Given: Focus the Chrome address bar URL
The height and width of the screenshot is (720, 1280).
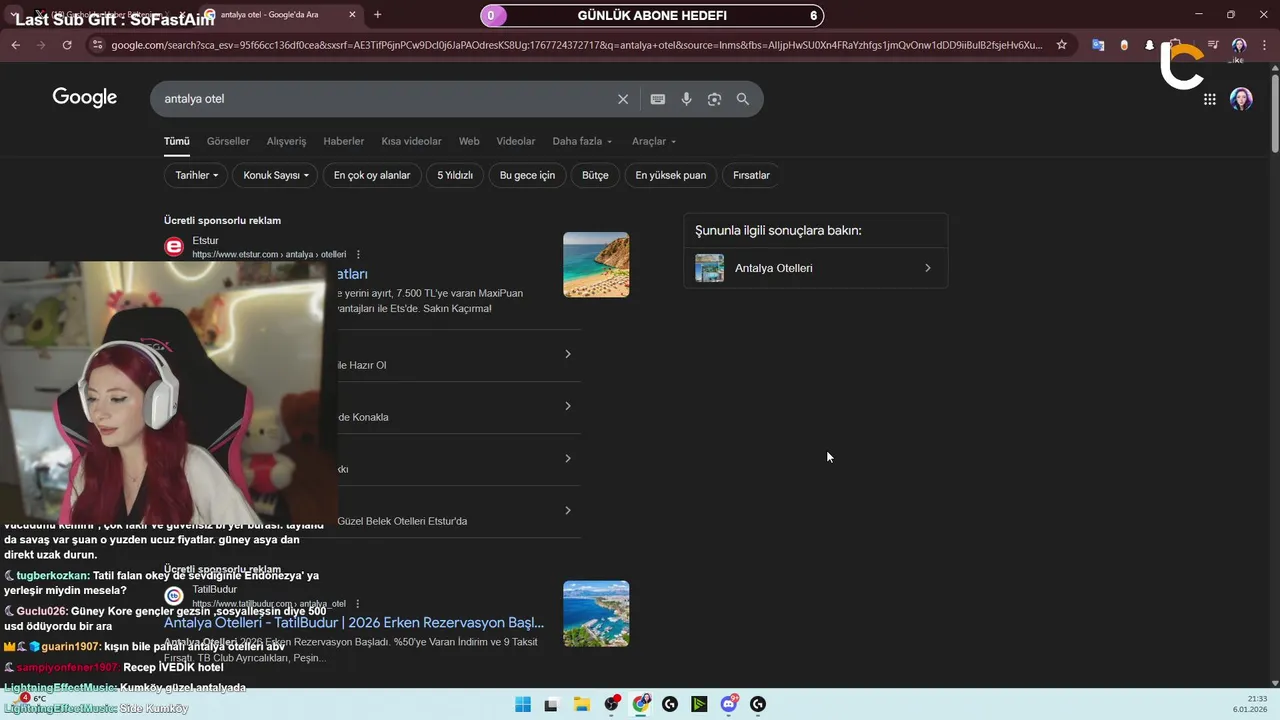Looking at the screenshot, I should point(576,45).
